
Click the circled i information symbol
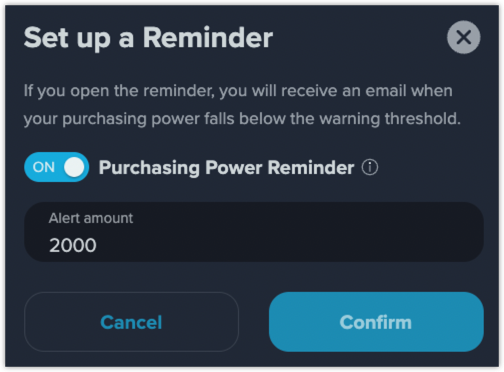coord(370,167)
